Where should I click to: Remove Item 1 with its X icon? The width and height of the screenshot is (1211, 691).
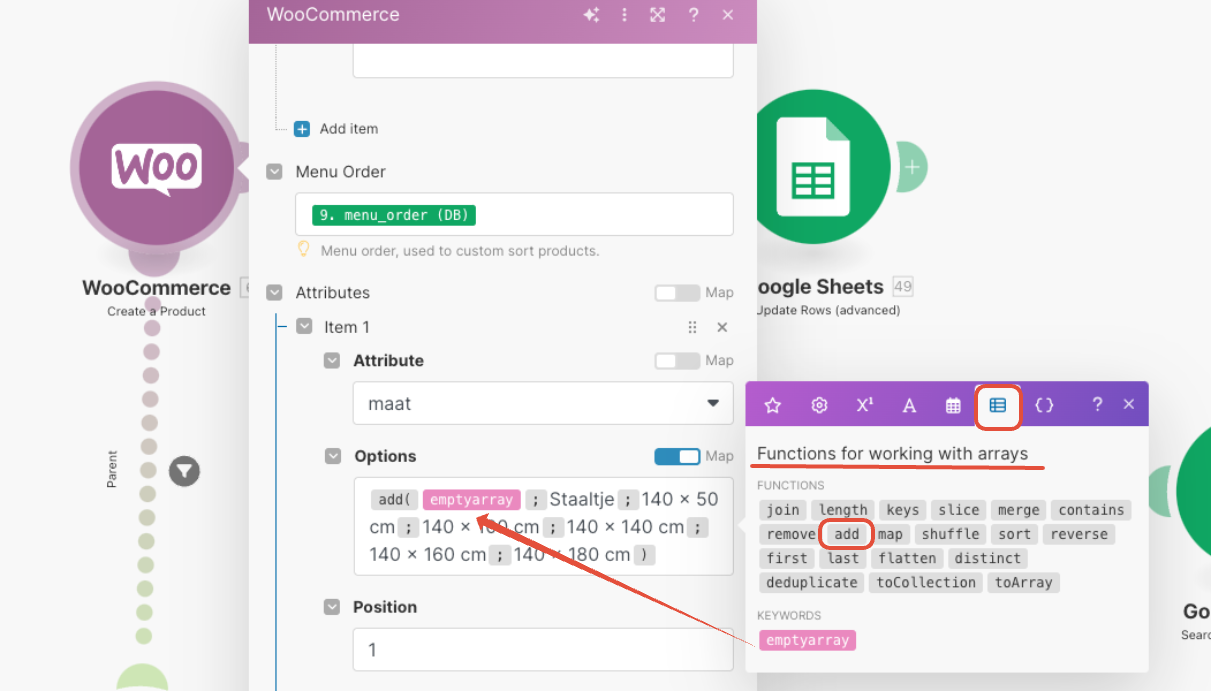tap(722, 327)
